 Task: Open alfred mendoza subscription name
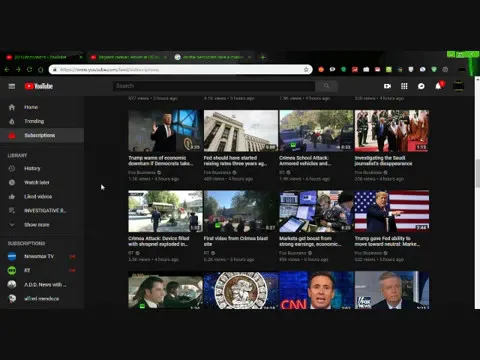point(41,299)
